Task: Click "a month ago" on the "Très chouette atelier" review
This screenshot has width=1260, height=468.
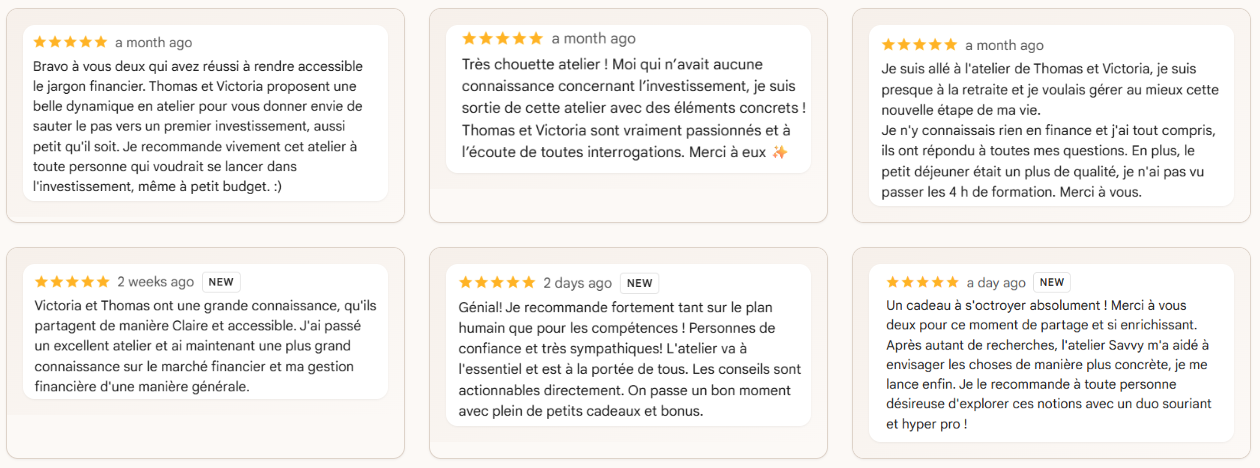Action: pos(593,38)
